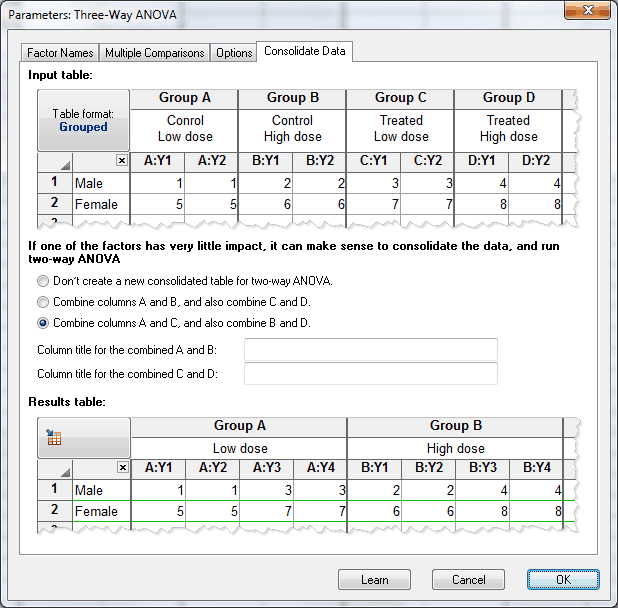618x608 pixels.
Task: Go to the Options tab
Action: click(234, 53)
